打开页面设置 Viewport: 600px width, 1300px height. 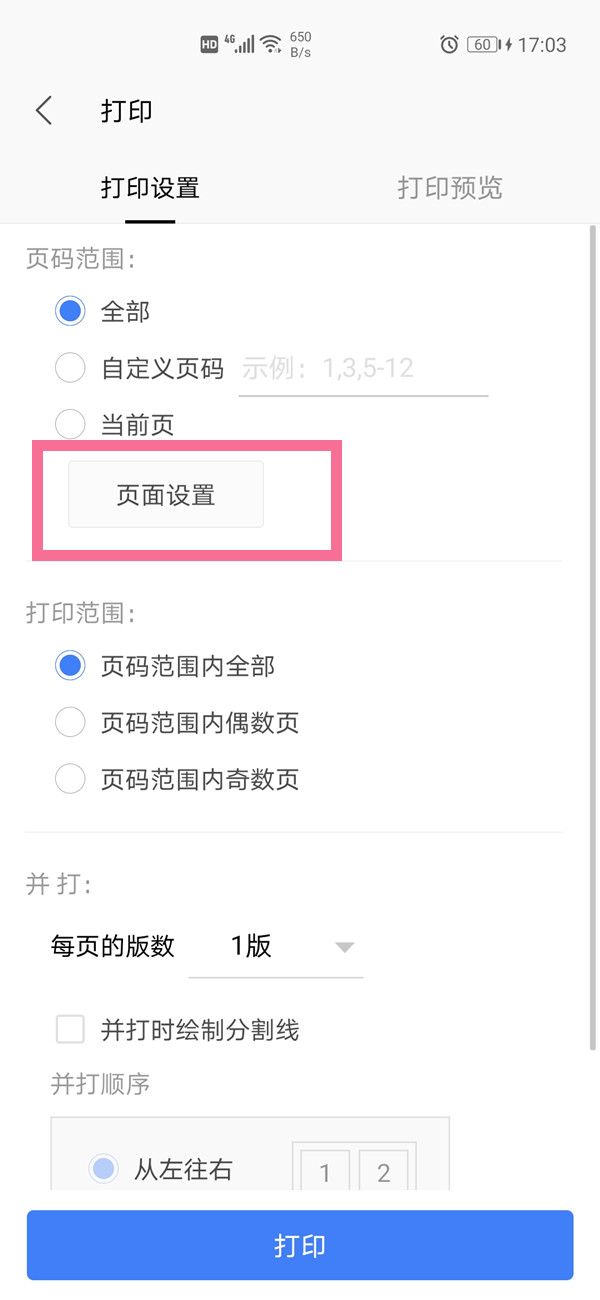pyautogui.click(x=164, y=493)
